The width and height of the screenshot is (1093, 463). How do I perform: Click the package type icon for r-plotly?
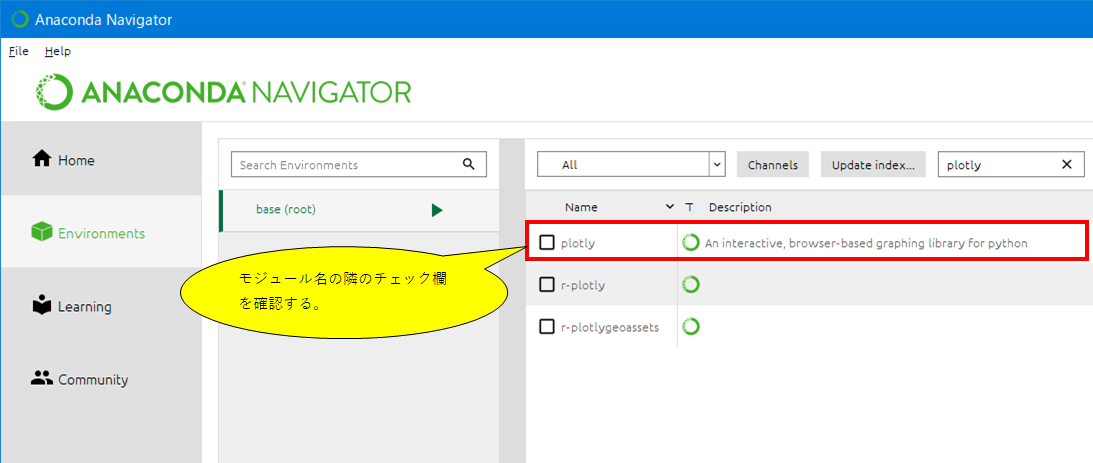pos(691,284)
